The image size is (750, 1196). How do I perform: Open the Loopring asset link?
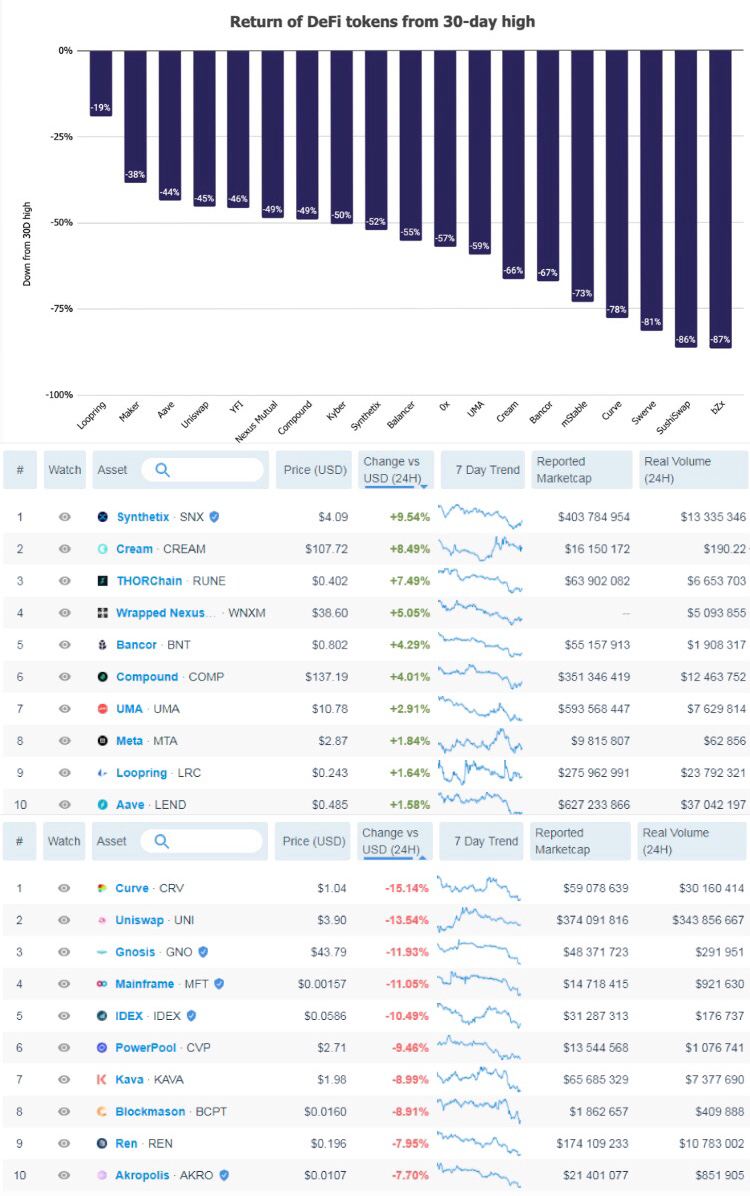point(141,773)
